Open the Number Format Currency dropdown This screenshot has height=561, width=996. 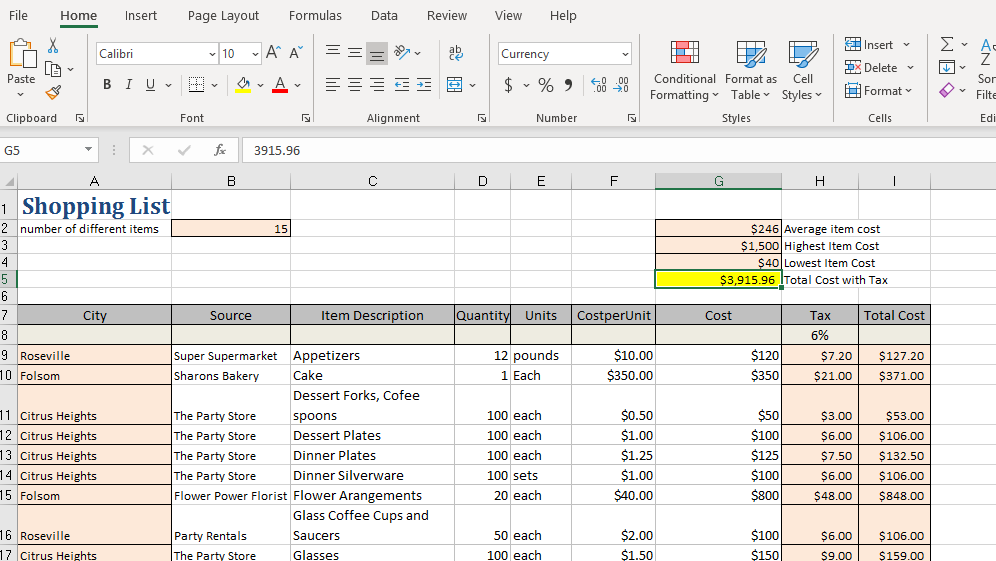(625, 54)
